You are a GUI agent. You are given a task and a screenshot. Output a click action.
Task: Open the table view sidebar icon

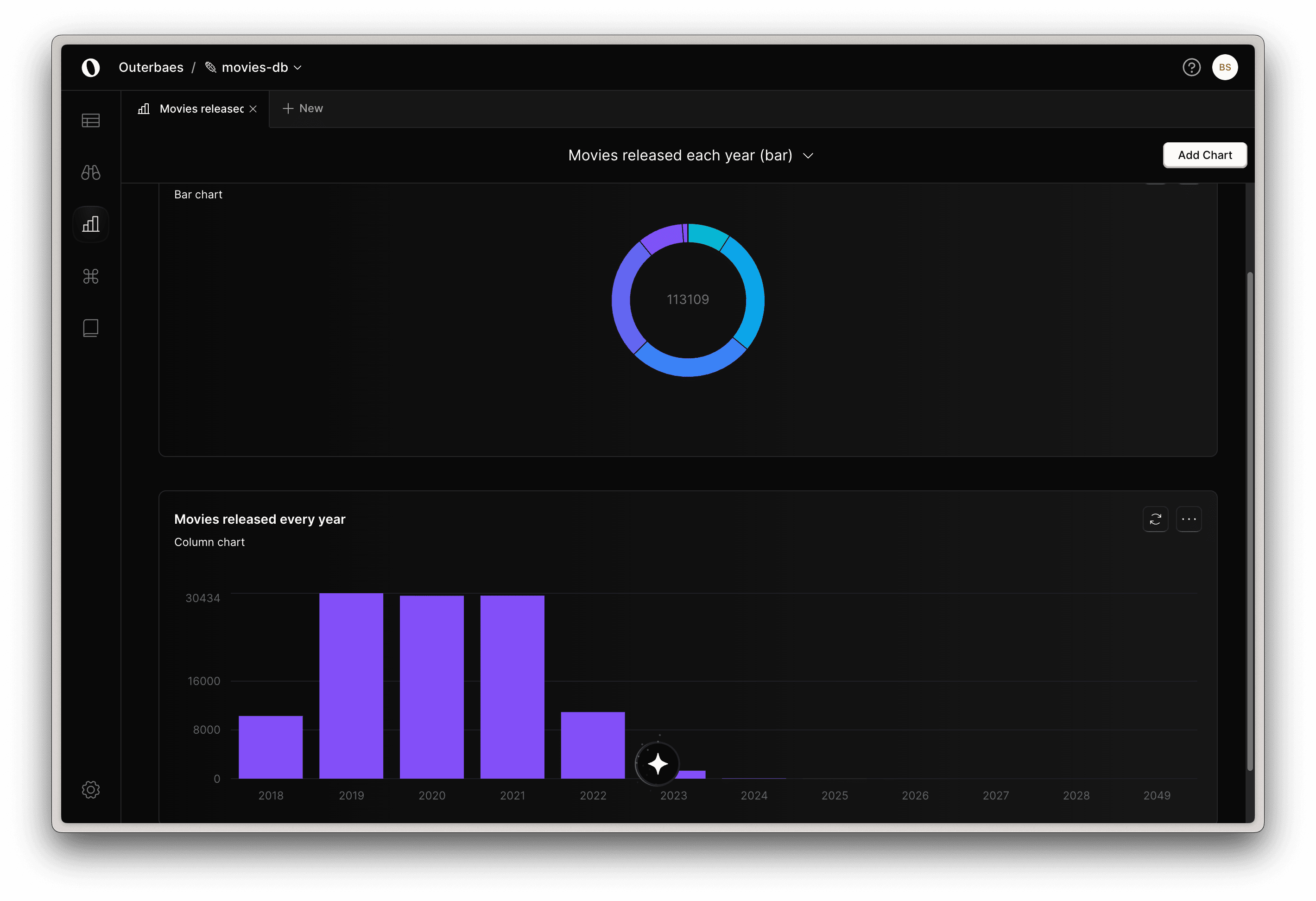click(x=91, y=120)
